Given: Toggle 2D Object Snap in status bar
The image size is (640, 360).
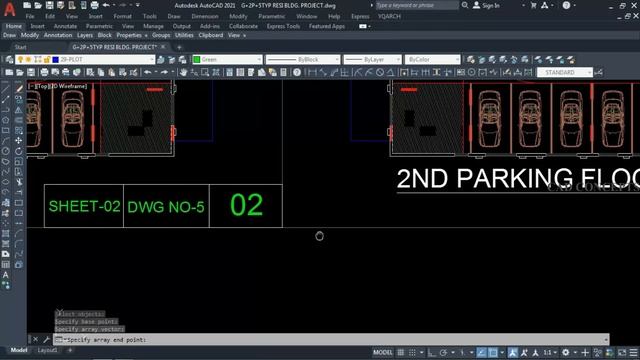Looking at the screenshot, I should [x=493, y=352].
